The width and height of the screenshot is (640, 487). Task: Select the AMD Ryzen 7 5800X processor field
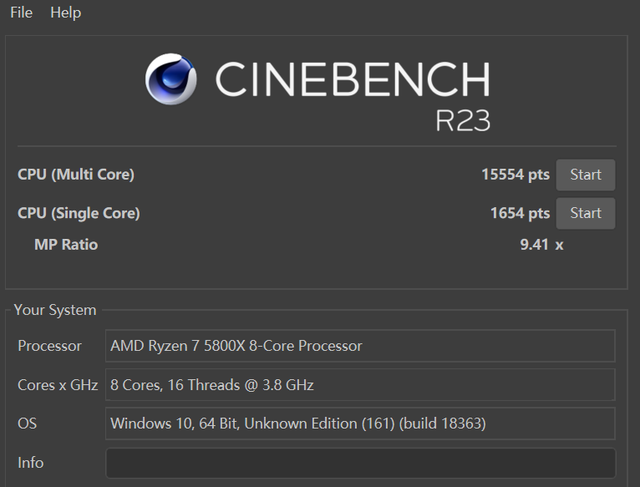coord(360,346)
